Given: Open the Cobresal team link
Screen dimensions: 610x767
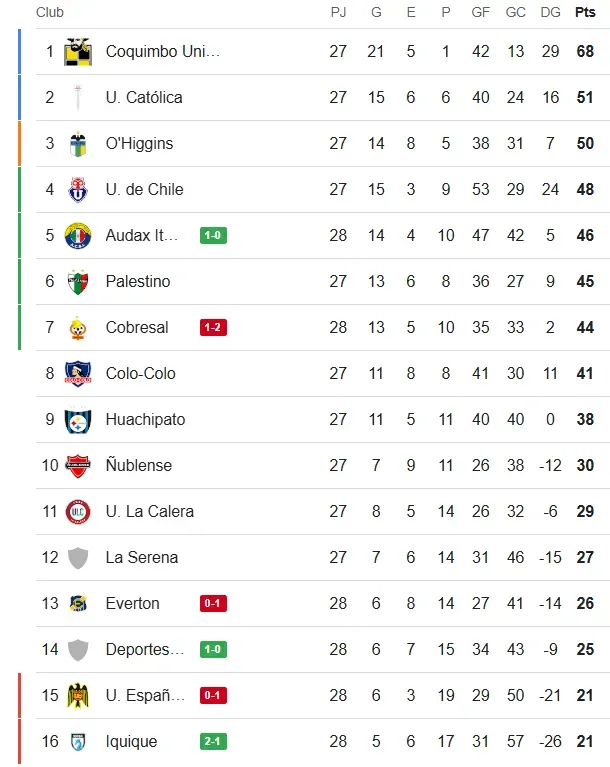Looking at the screenshot, I should [x=137, y=328].
